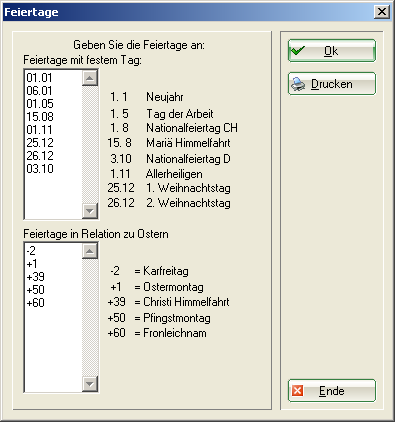Select 01.01 in the fixed holidays list
This screenshot has width=395, height=422.
tap(53, 78)
